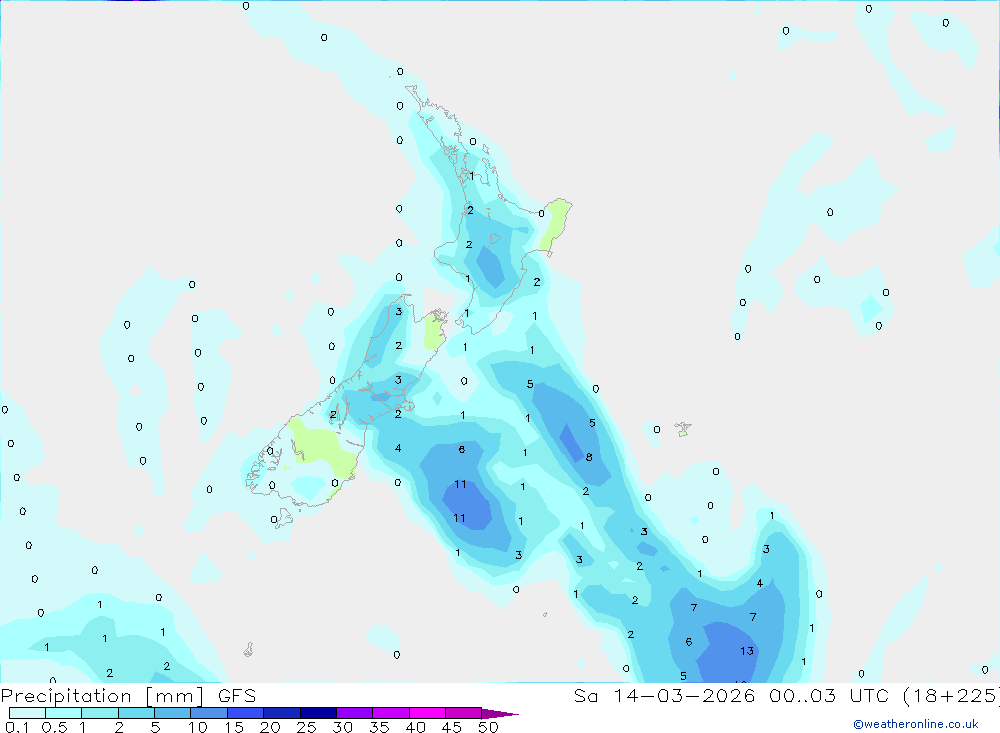The image size is (1000, 733).
Task: Click the '13' precipitation value on map
Action: 747,651
